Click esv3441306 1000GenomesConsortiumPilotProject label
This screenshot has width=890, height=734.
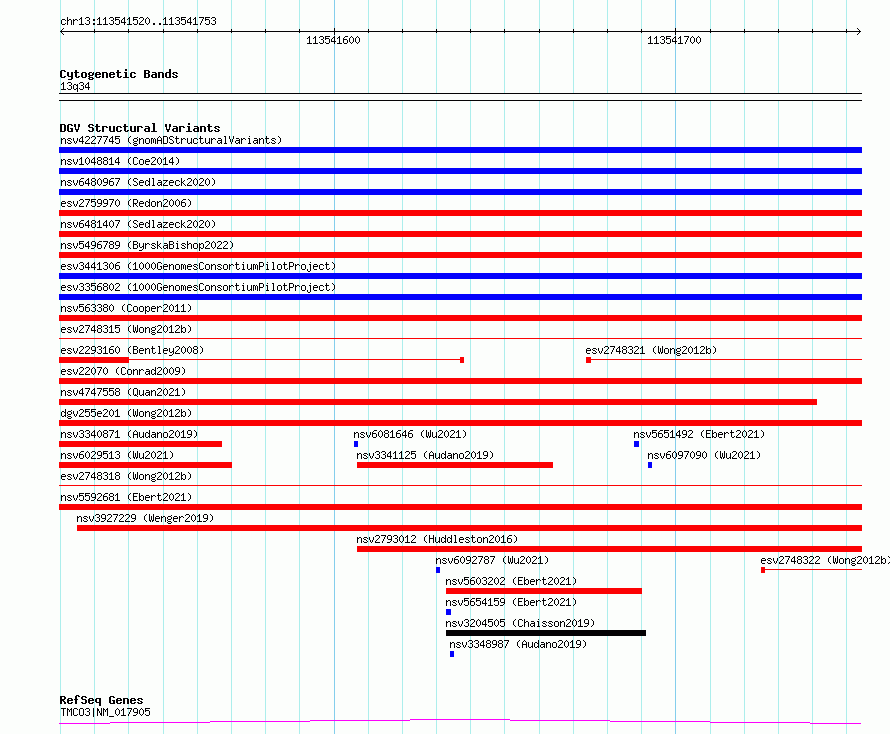[198, 266]
